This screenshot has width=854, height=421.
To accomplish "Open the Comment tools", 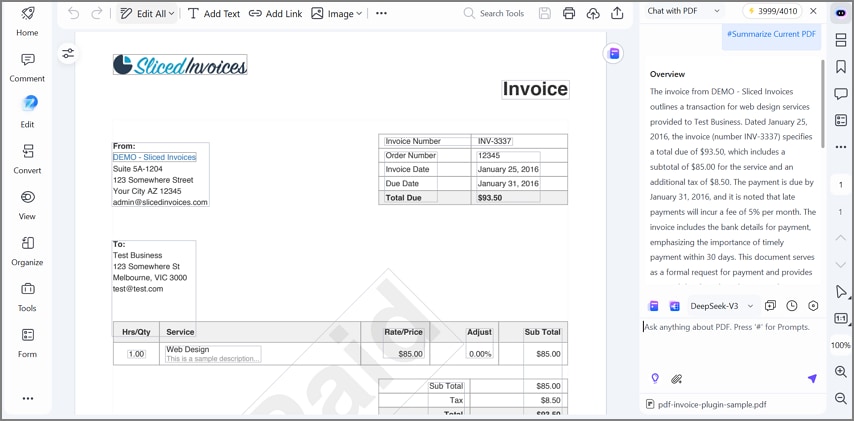I will (27, 68).
